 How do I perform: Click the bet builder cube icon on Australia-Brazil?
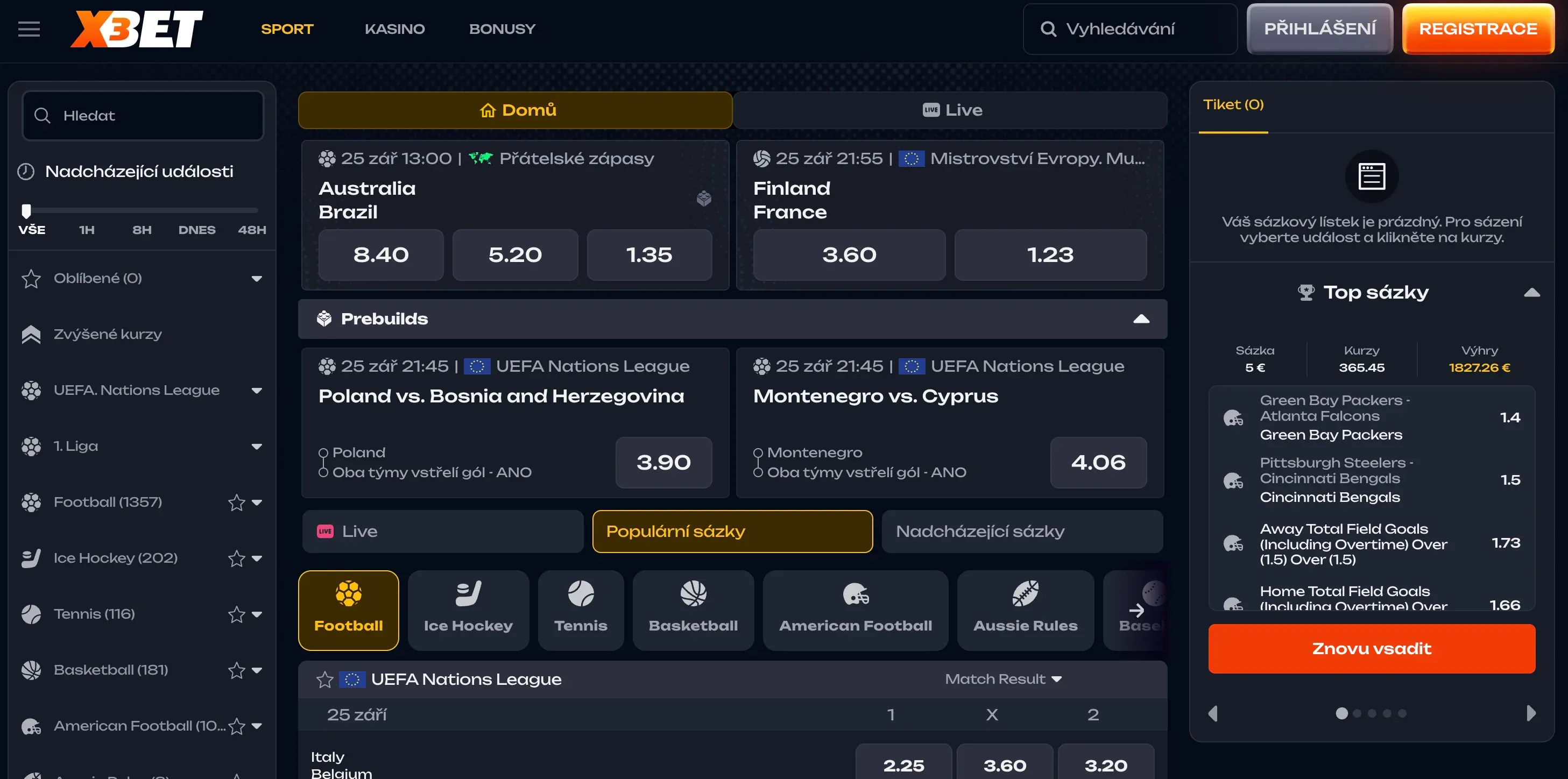tap(704, 199)
